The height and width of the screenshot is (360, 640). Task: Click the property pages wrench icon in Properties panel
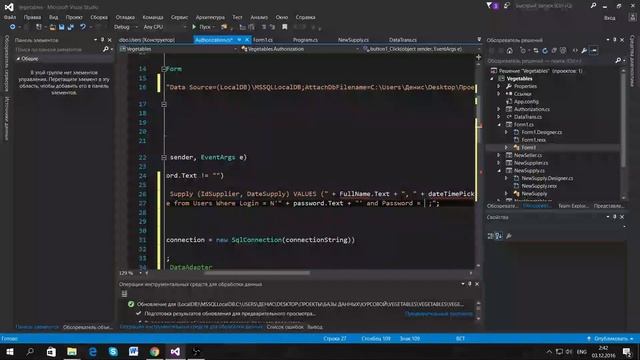(509, 236)
